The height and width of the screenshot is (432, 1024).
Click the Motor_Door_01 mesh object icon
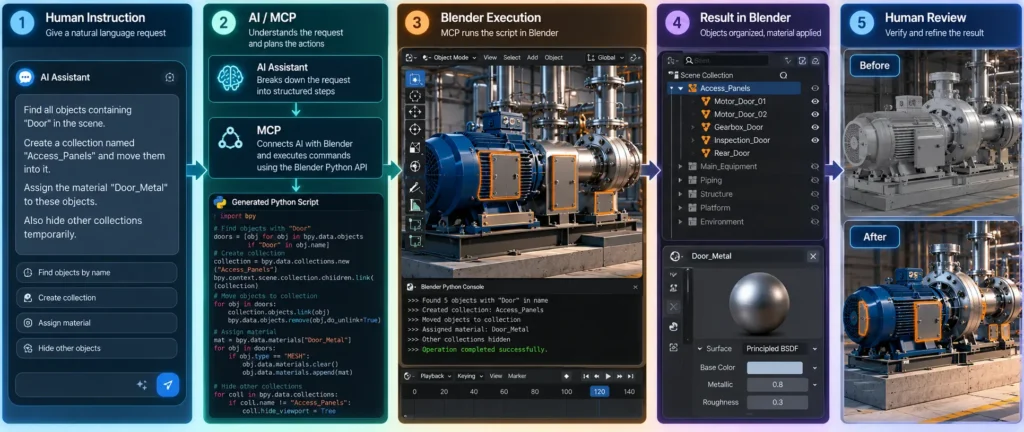(706, 101)
